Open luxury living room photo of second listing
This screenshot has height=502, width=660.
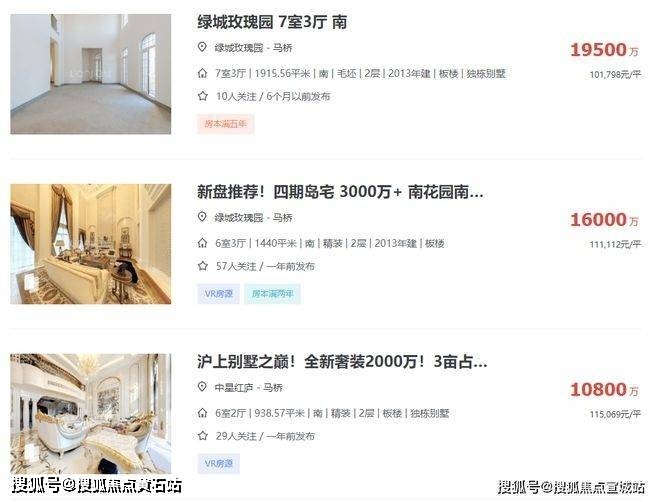(90, 244)
